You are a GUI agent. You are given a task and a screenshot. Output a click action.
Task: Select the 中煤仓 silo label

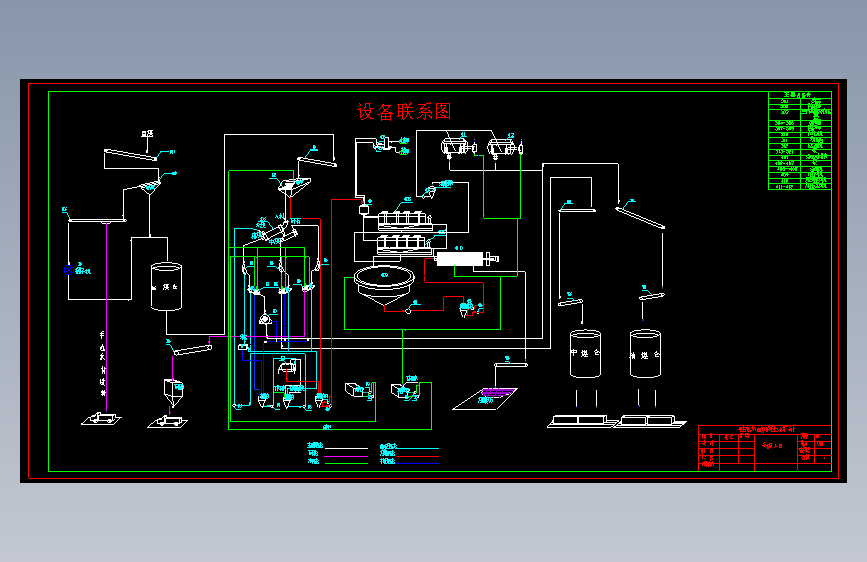coord(585,352)
